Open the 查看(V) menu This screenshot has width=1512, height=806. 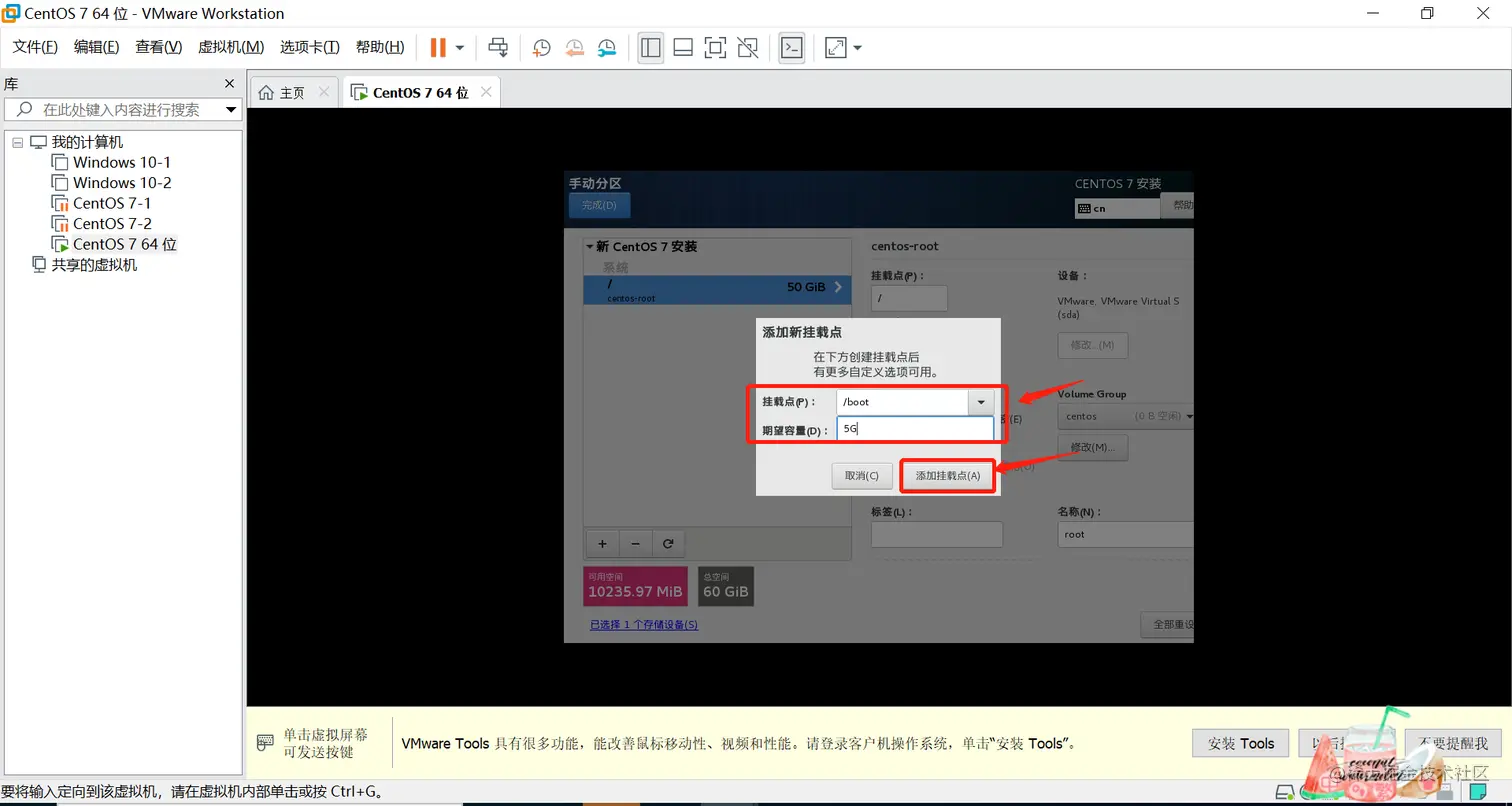(159, 47)
